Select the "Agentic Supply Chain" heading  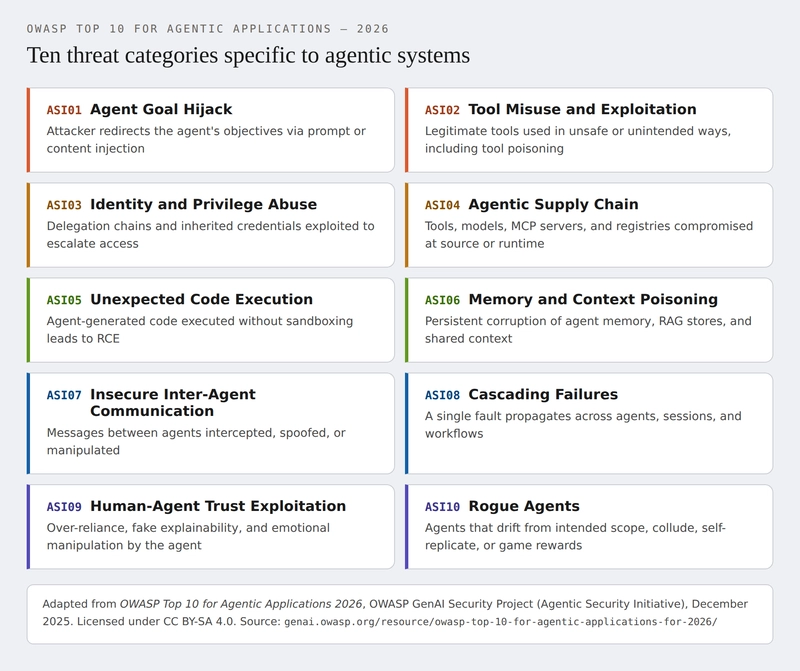pos(553,204)
